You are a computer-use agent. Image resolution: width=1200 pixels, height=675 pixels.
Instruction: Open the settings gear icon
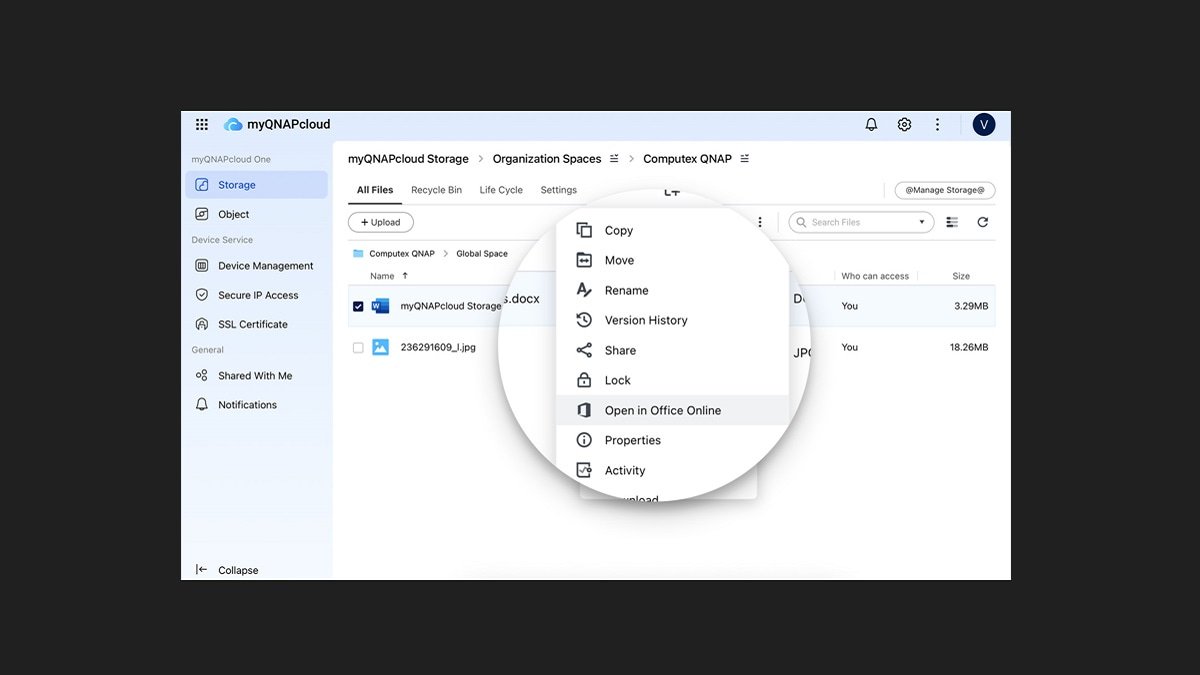click(904, 125)
